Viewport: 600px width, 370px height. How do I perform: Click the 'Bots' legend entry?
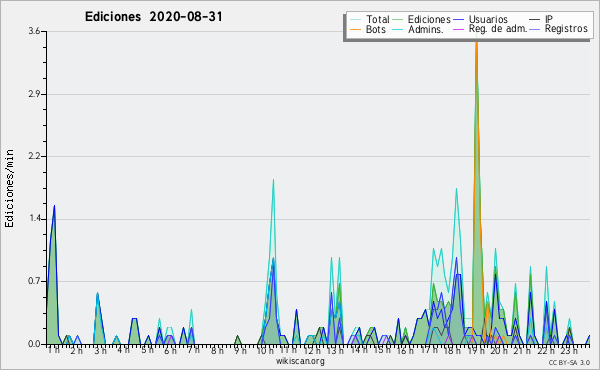375,29
